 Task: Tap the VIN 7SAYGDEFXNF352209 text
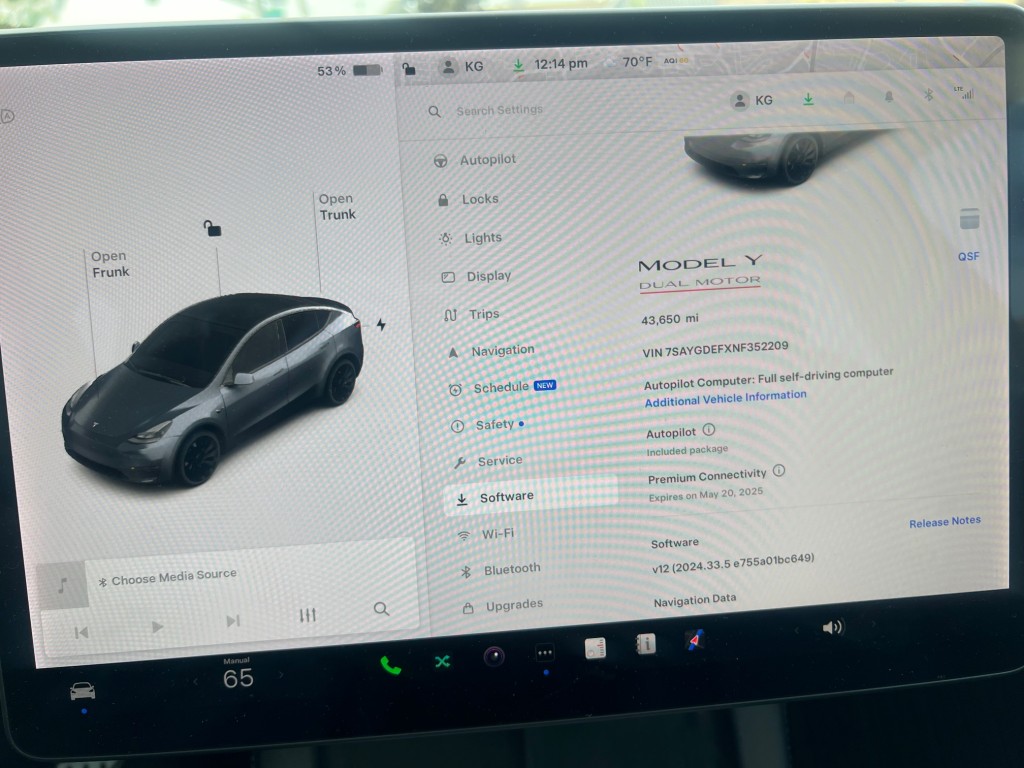[x=715, y=349]
